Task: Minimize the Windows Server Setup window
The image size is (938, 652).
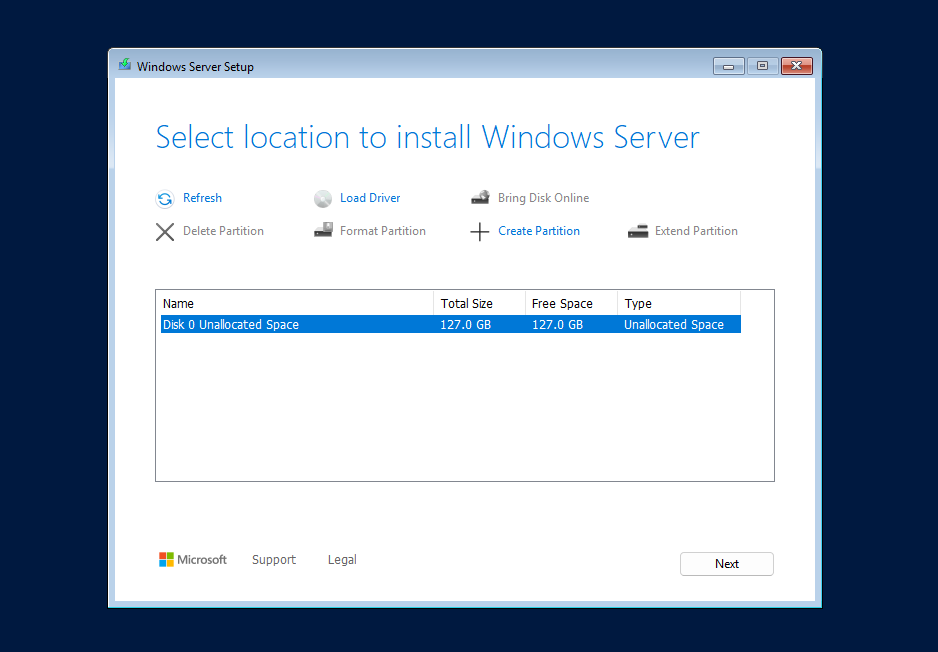Action: point(729,66)
